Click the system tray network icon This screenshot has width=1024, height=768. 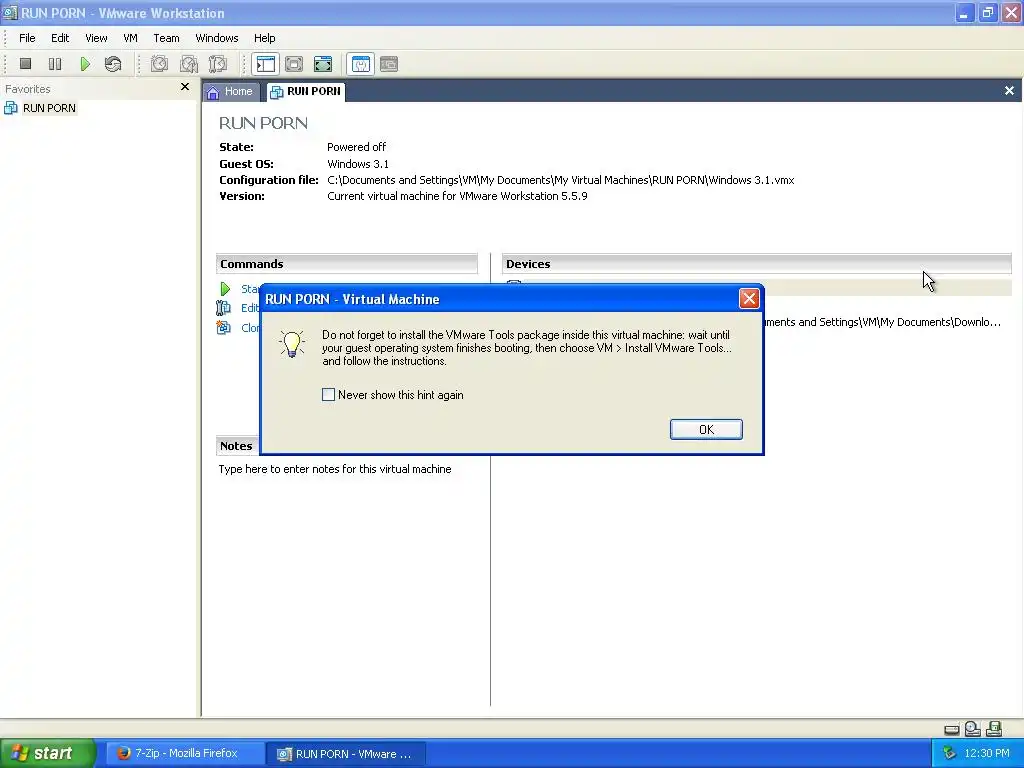pyautogui.click(x=950, y=753)
